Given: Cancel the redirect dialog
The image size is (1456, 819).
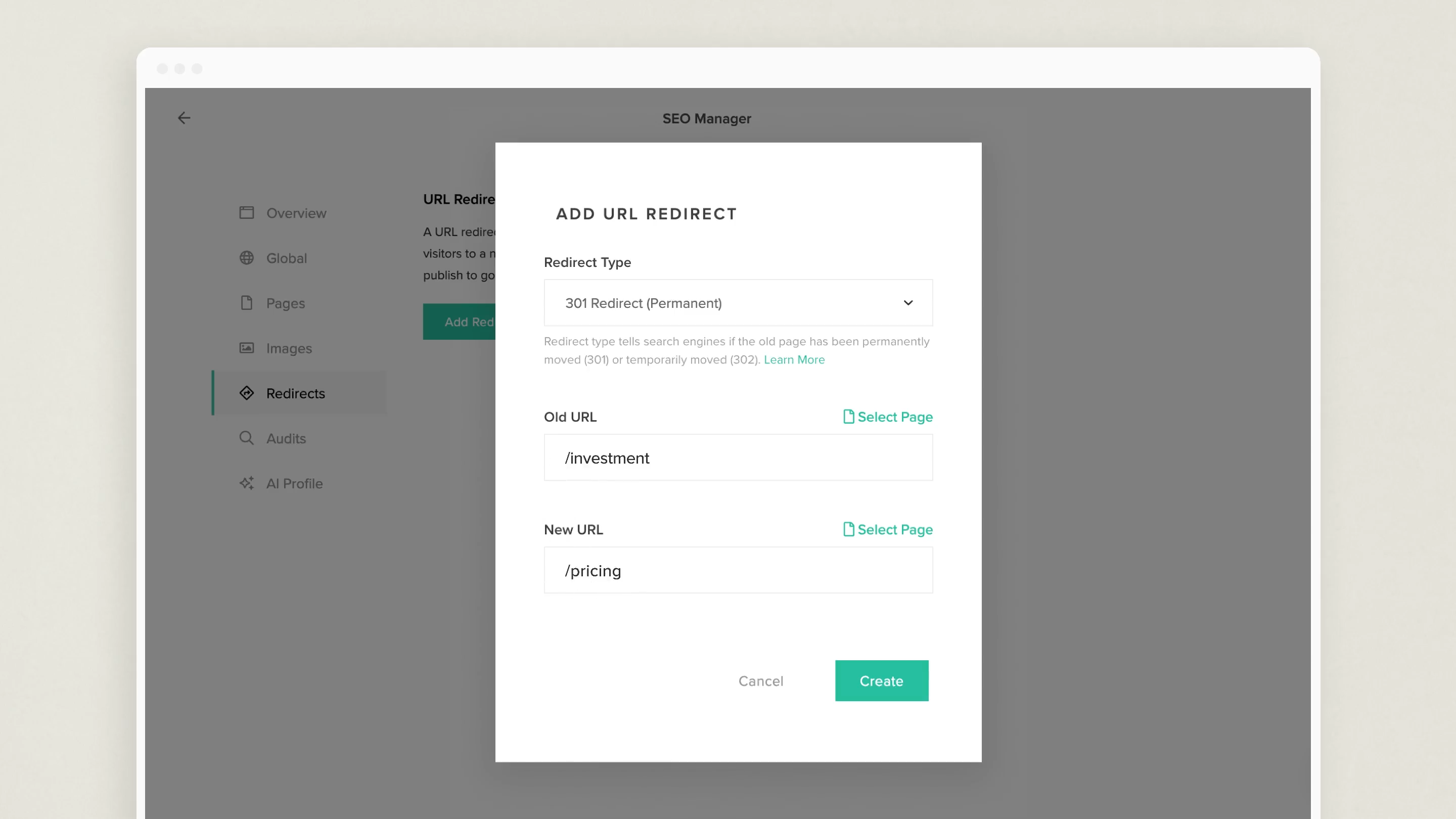Looking at the screenshot, I should click(x=760, y=681).
